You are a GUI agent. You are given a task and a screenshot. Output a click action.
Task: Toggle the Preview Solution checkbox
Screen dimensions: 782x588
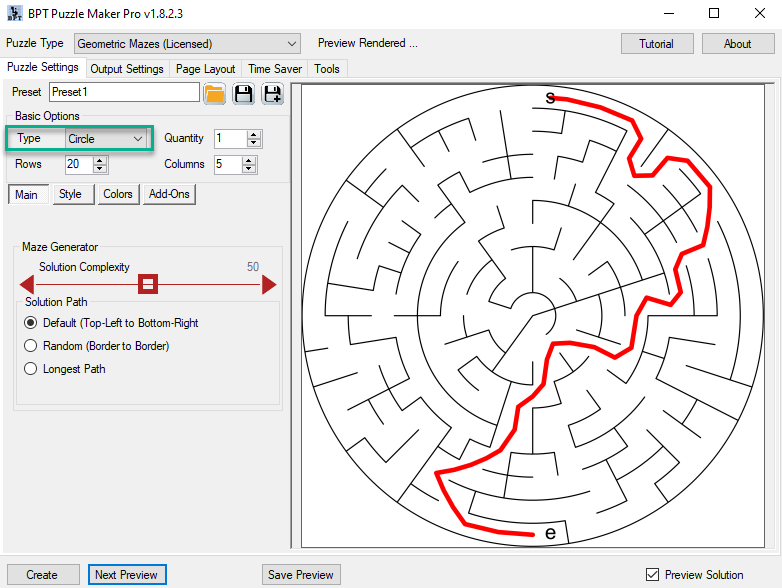(x=652, y=575)
